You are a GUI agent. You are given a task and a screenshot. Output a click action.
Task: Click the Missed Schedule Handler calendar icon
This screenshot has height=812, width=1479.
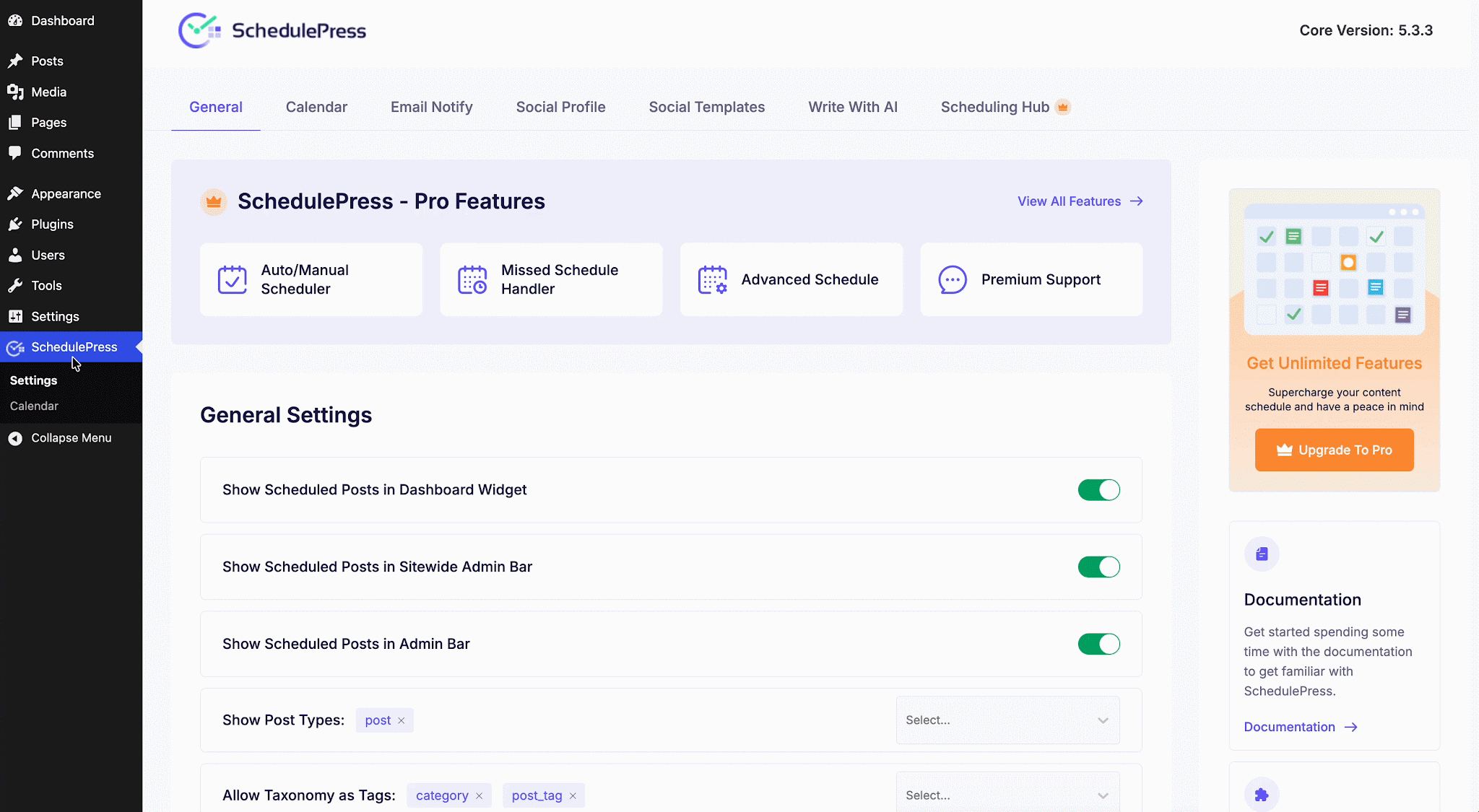pos(473,280)
